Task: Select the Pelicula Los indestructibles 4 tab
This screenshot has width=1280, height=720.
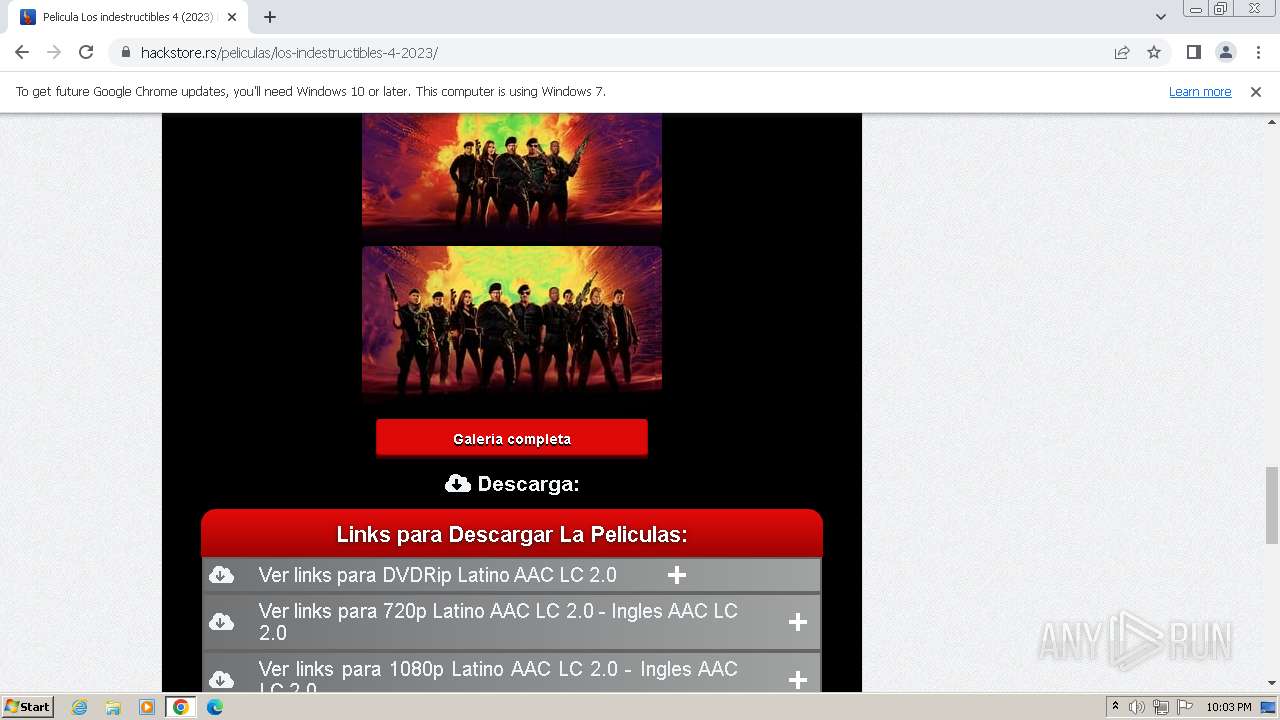Action: click(126, 17)
